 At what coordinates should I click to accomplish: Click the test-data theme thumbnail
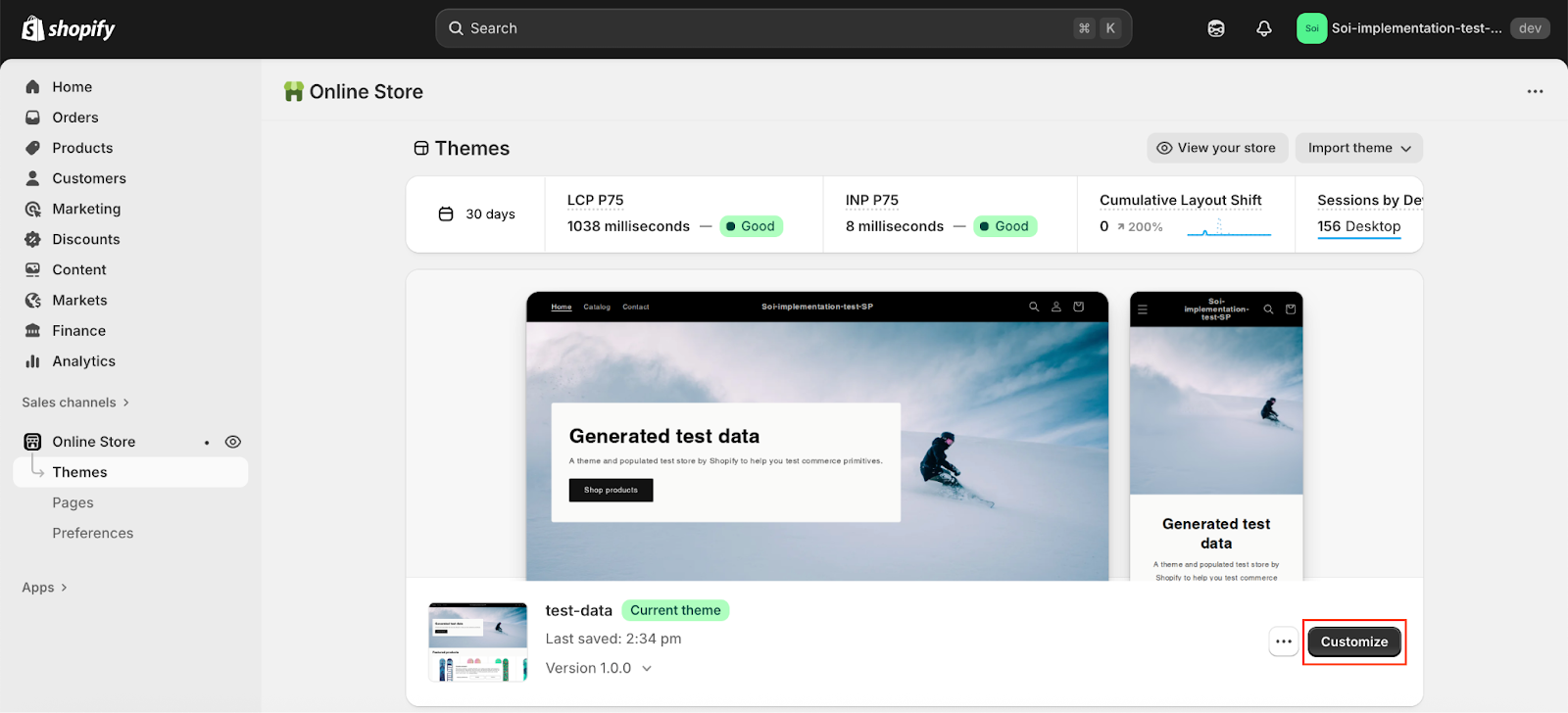[478, 642]
